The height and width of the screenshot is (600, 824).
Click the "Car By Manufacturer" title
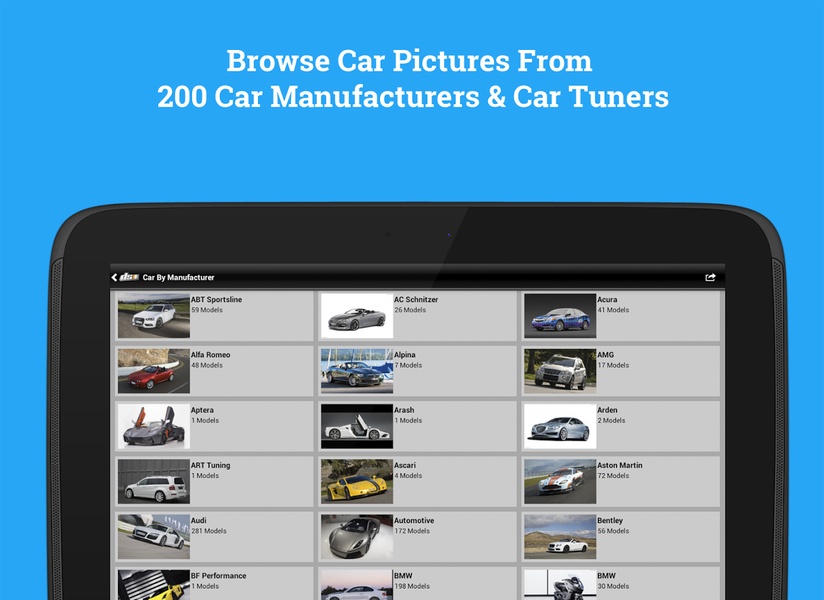pos(179,277)
